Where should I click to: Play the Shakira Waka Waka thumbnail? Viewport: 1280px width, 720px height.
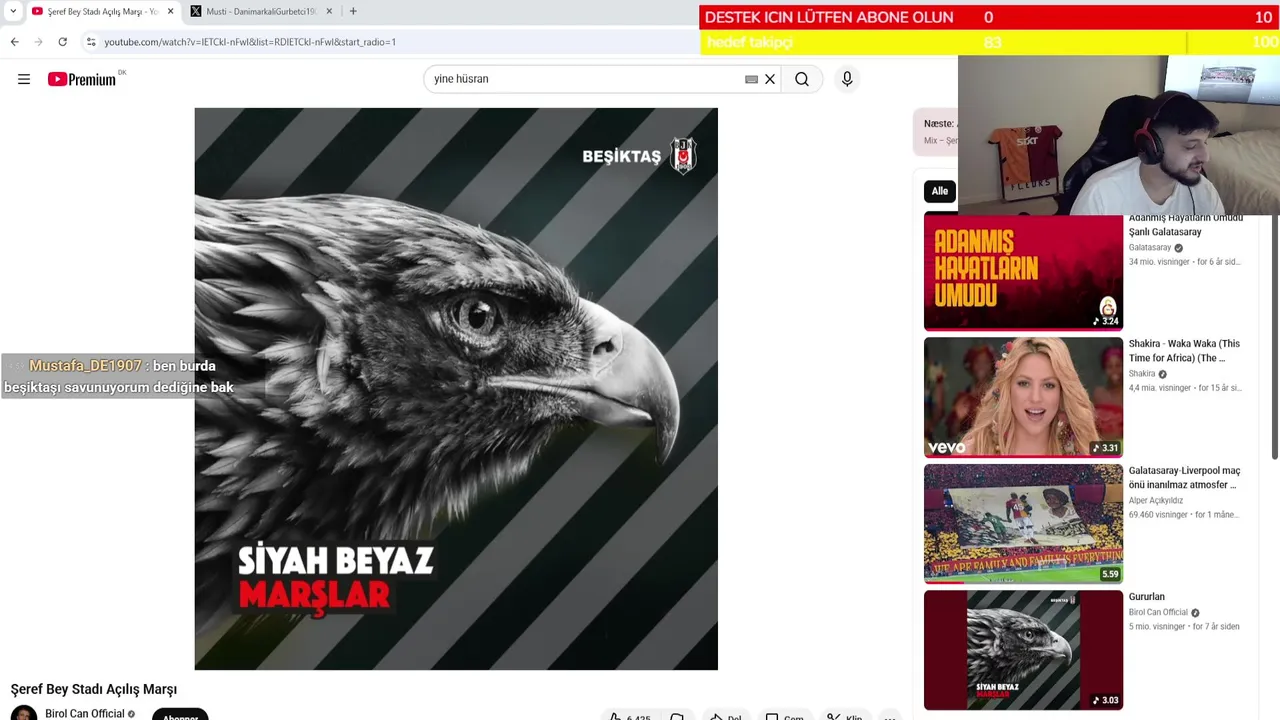click(1023, 397)
